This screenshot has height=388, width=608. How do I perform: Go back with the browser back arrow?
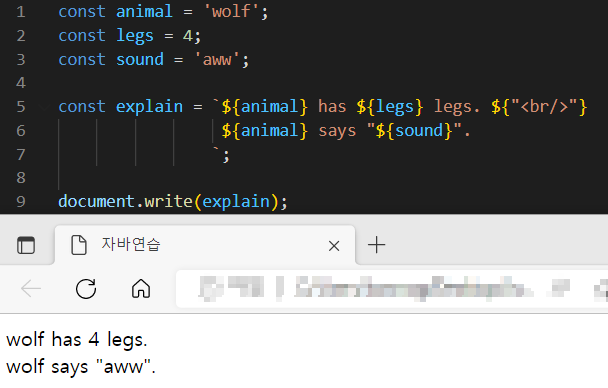[31, 288]
